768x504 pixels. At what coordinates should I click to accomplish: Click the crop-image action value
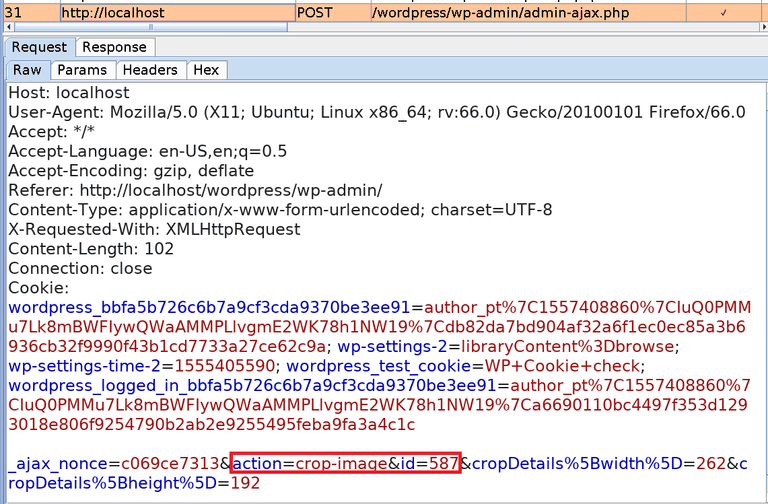click(x=341, y=463)
